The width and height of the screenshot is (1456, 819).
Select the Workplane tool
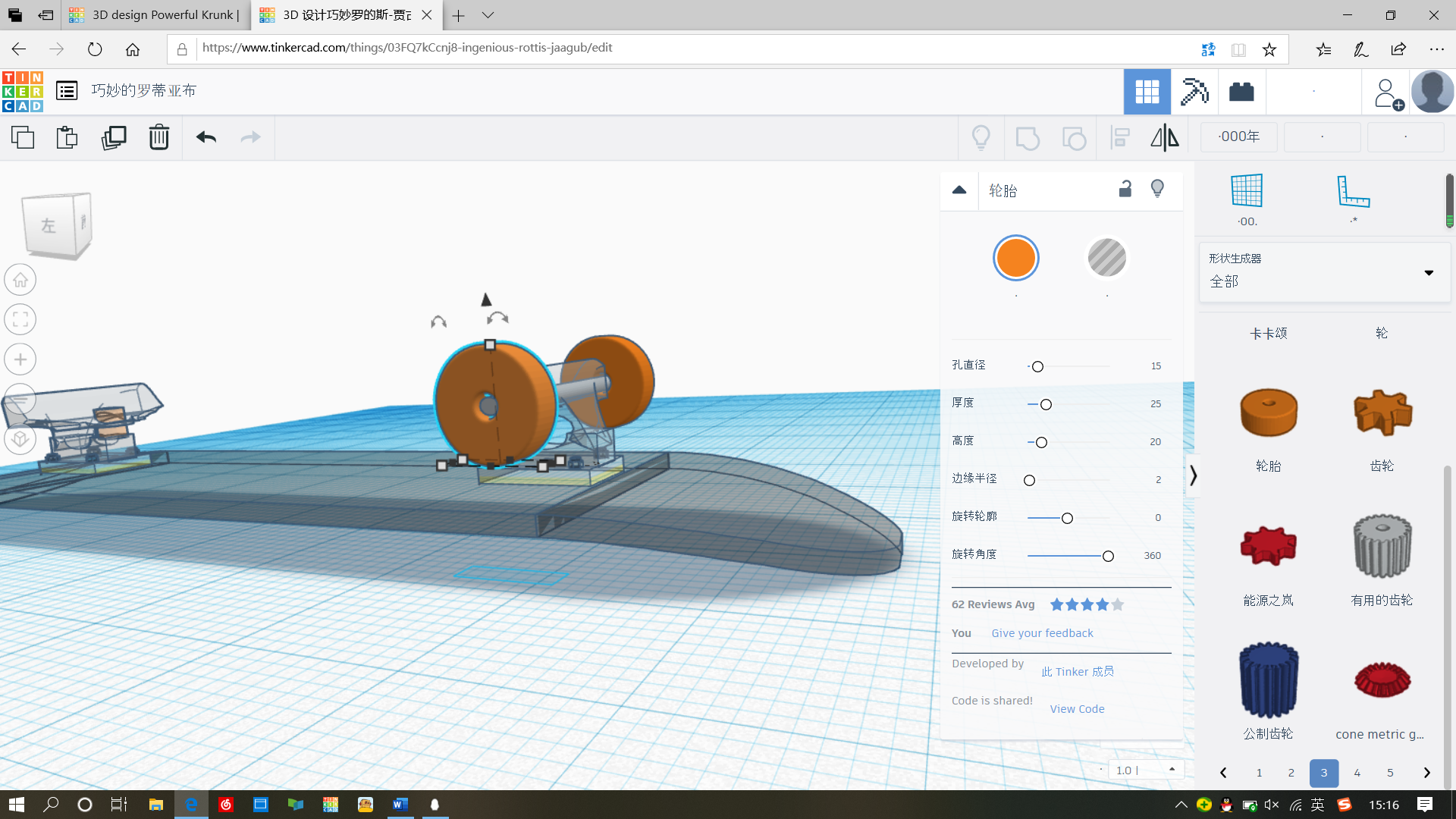(1247, 190)
